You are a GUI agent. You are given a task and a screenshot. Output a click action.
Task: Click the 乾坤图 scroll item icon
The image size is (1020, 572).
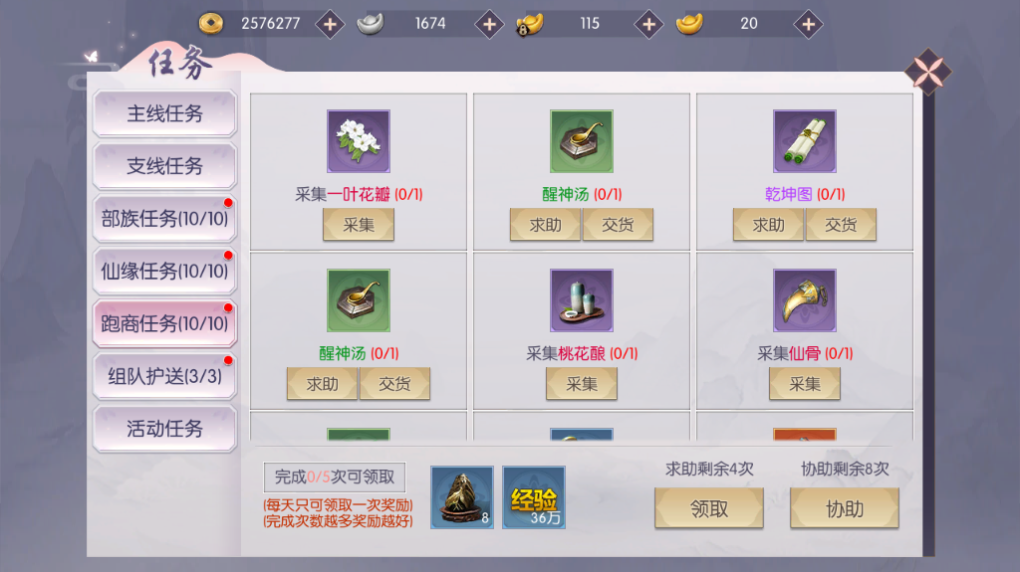805,141
